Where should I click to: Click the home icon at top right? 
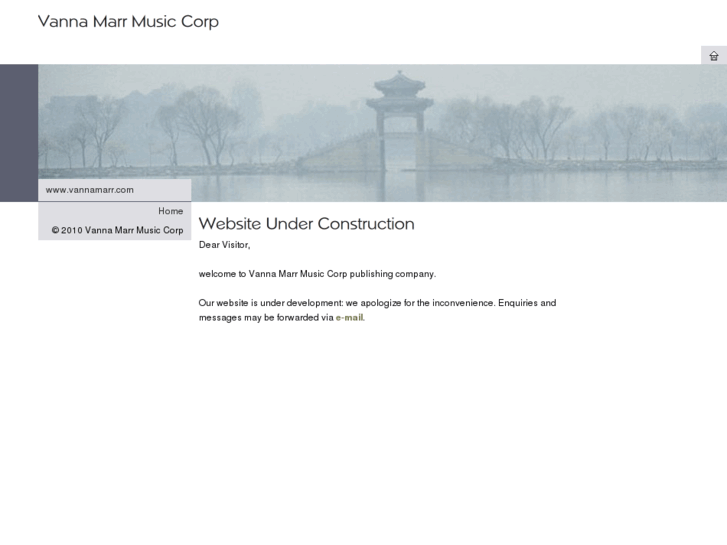coord(714,56)
